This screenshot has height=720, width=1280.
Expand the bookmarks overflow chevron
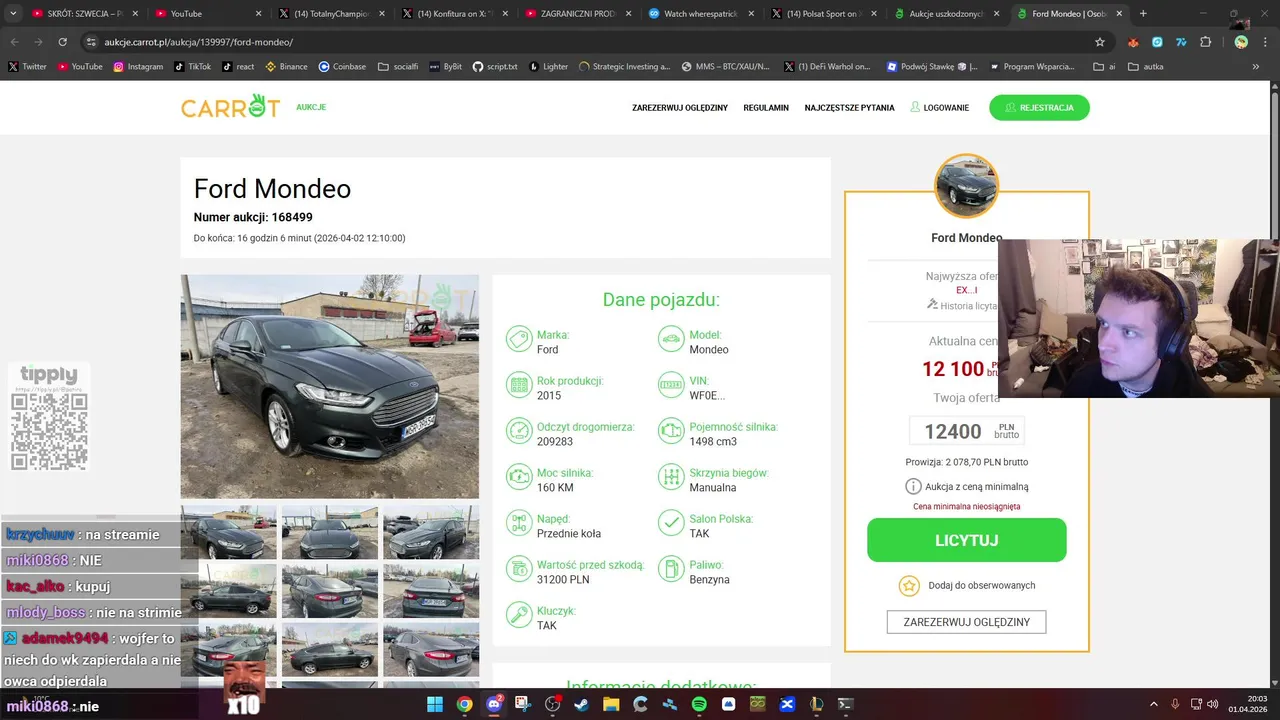1256,67
